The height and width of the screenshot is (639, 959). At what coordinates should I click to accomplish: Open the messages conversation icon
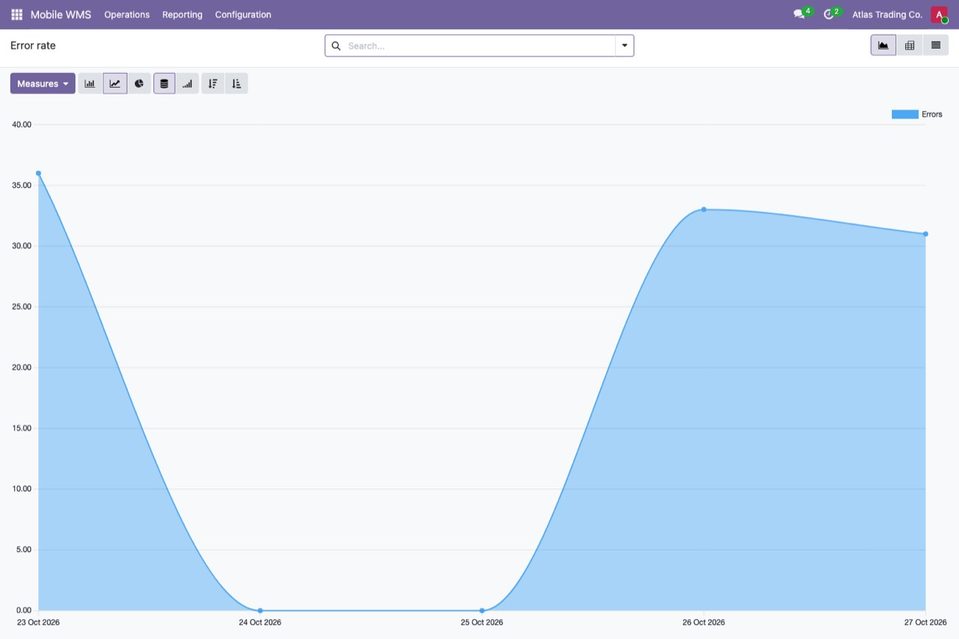pyautogui.click(x=799, y=14)
